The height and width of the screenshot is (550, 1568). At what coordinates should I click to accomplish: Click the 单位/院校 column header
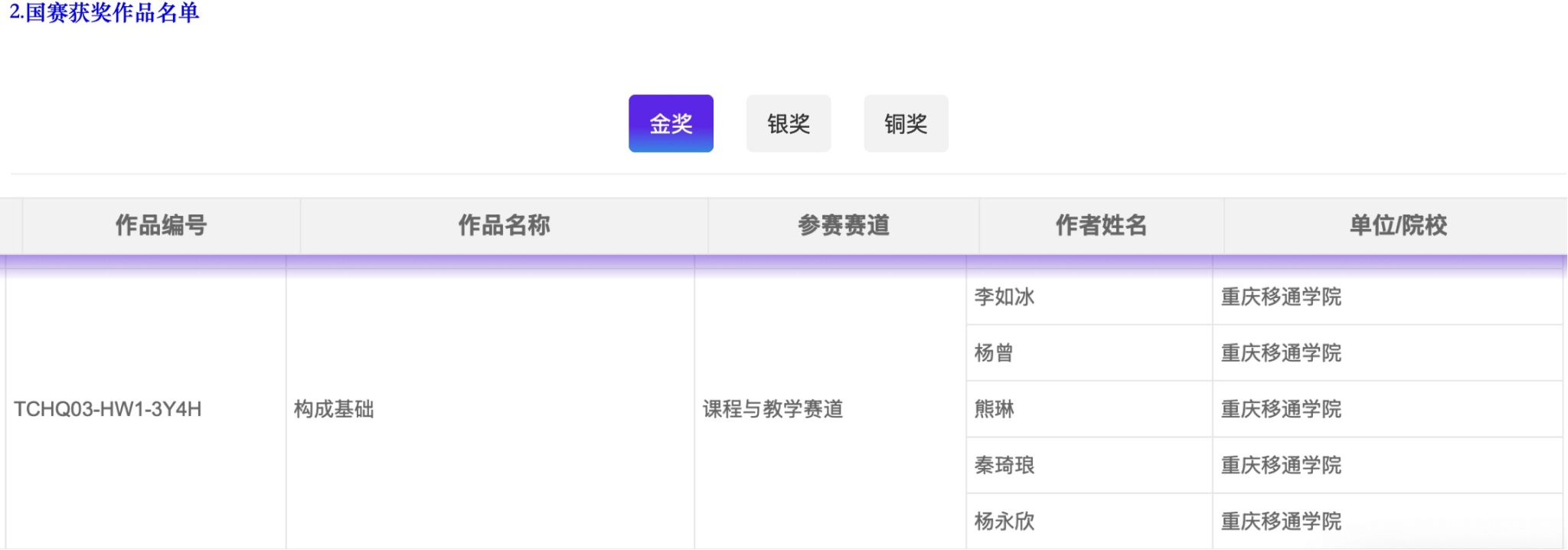(x=1397, y=225)
